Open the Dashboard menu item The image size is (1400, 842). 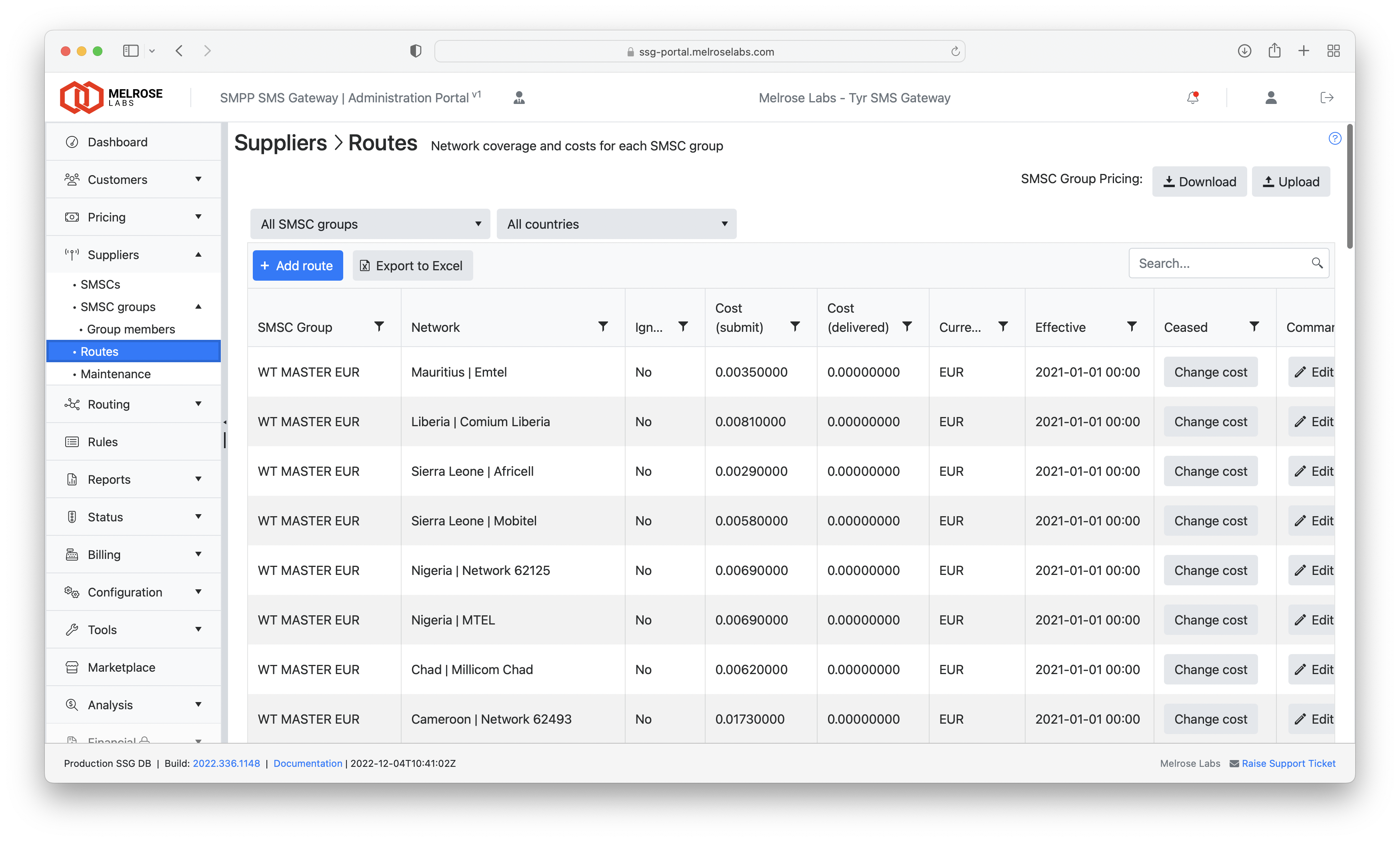click(x=133, y=142)
